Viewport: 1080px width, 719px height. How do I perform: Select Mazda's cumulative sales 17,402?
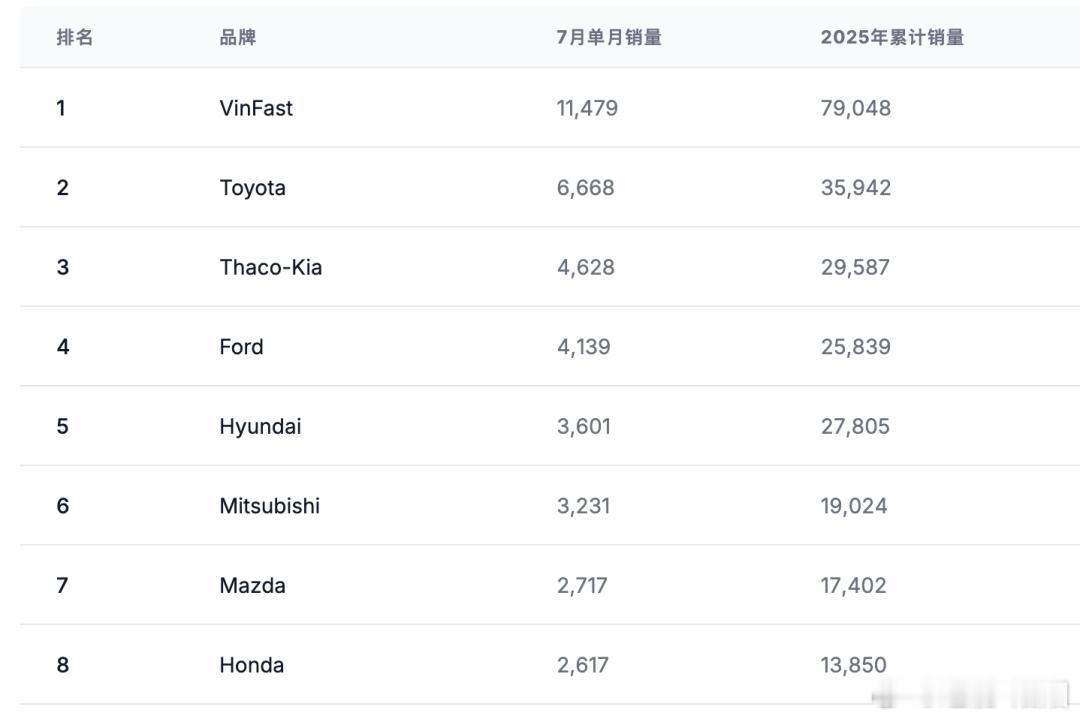[853, 585]
